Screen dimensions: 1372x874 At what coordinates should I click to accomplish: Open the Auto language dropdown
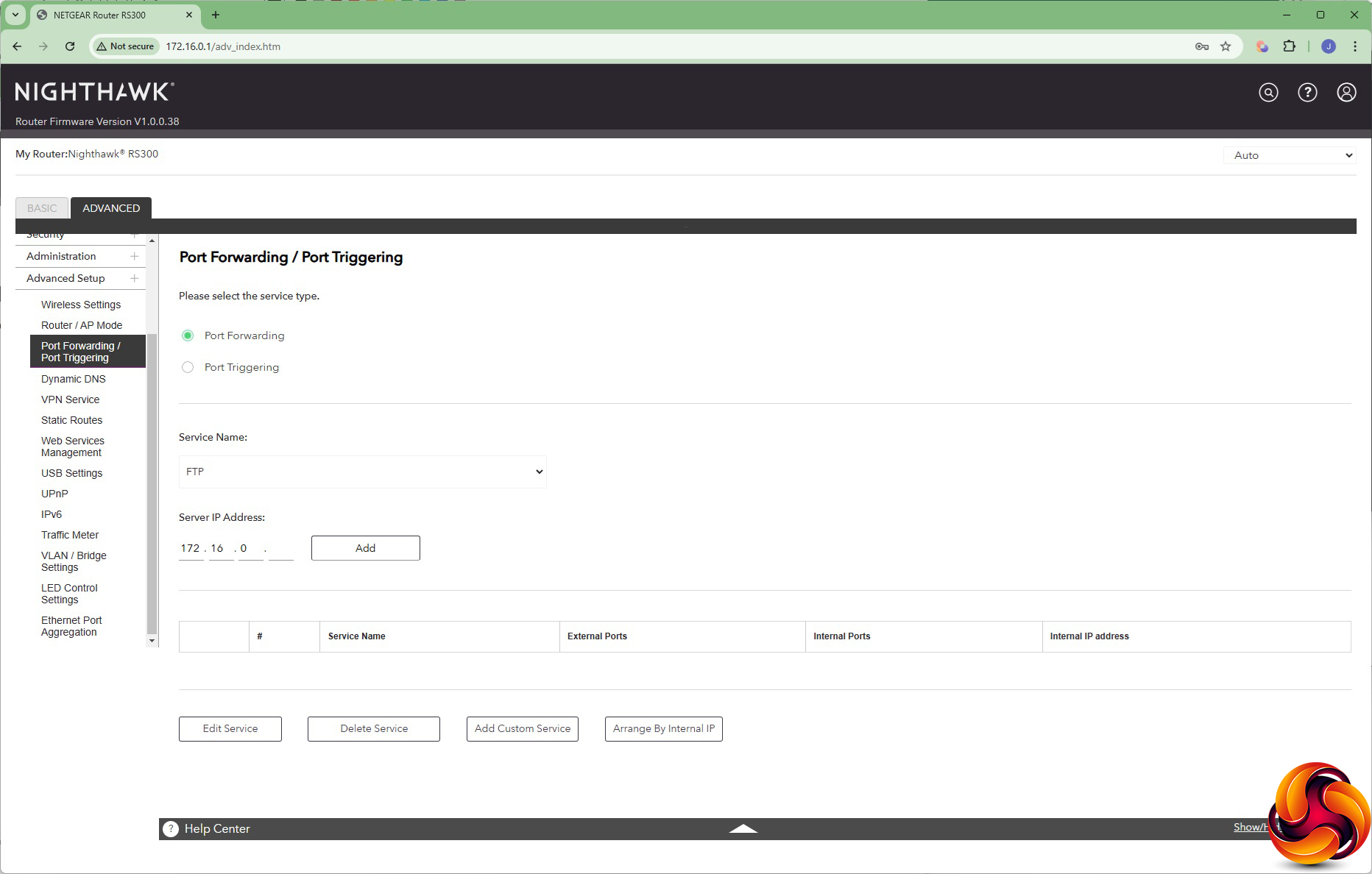point(1290,155)
